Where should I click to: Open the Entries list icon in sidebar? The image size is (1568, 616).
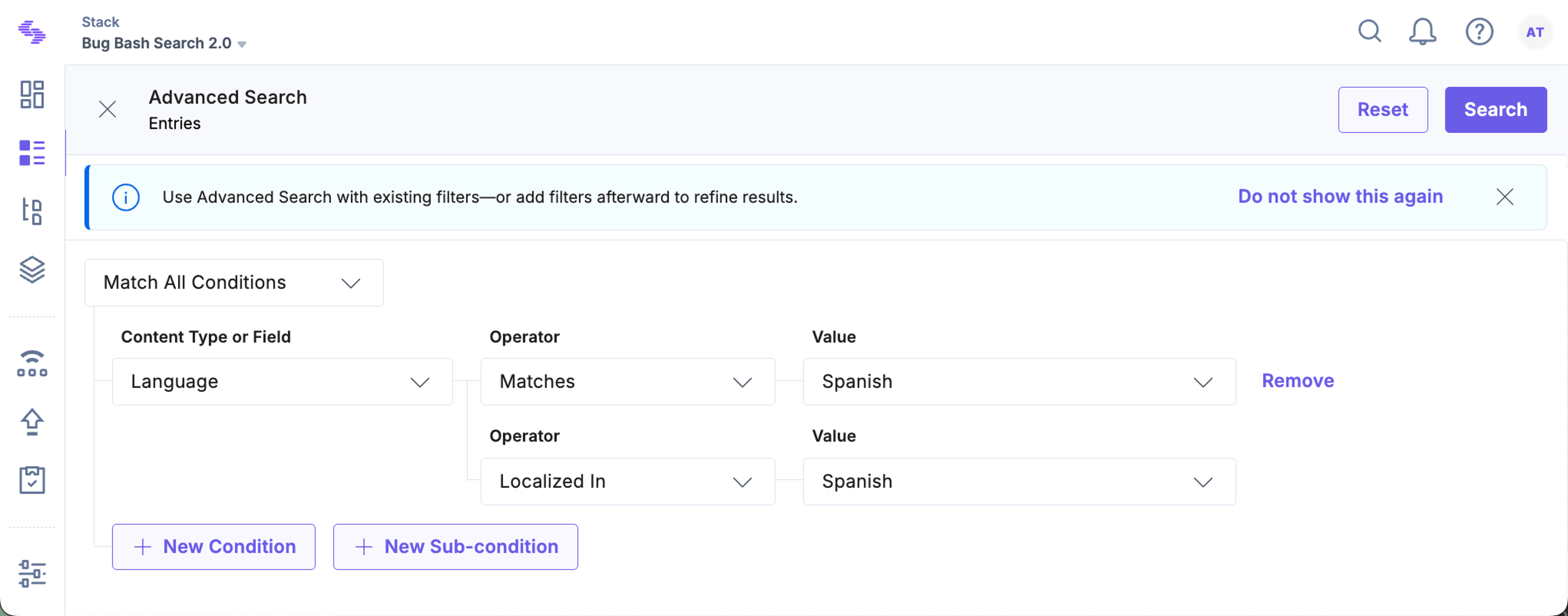(x=32, y=153)
